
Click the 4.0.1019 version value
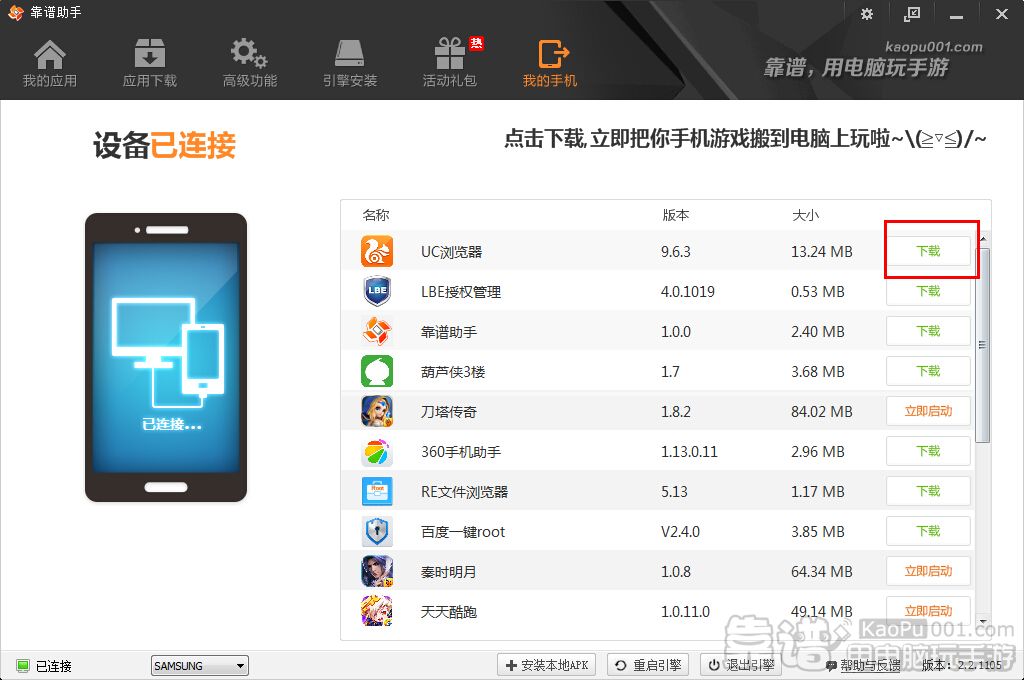point(688,291)
